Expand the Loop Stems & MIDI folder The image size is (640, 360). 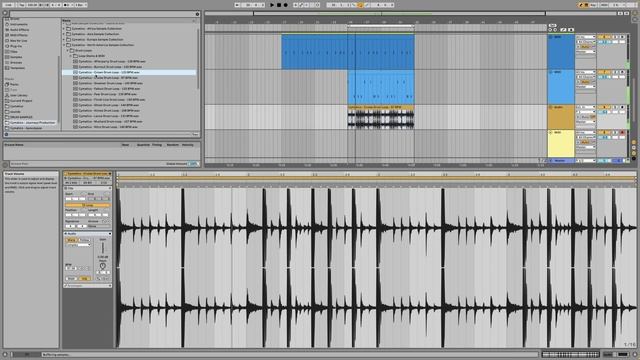tap(71, 56)
